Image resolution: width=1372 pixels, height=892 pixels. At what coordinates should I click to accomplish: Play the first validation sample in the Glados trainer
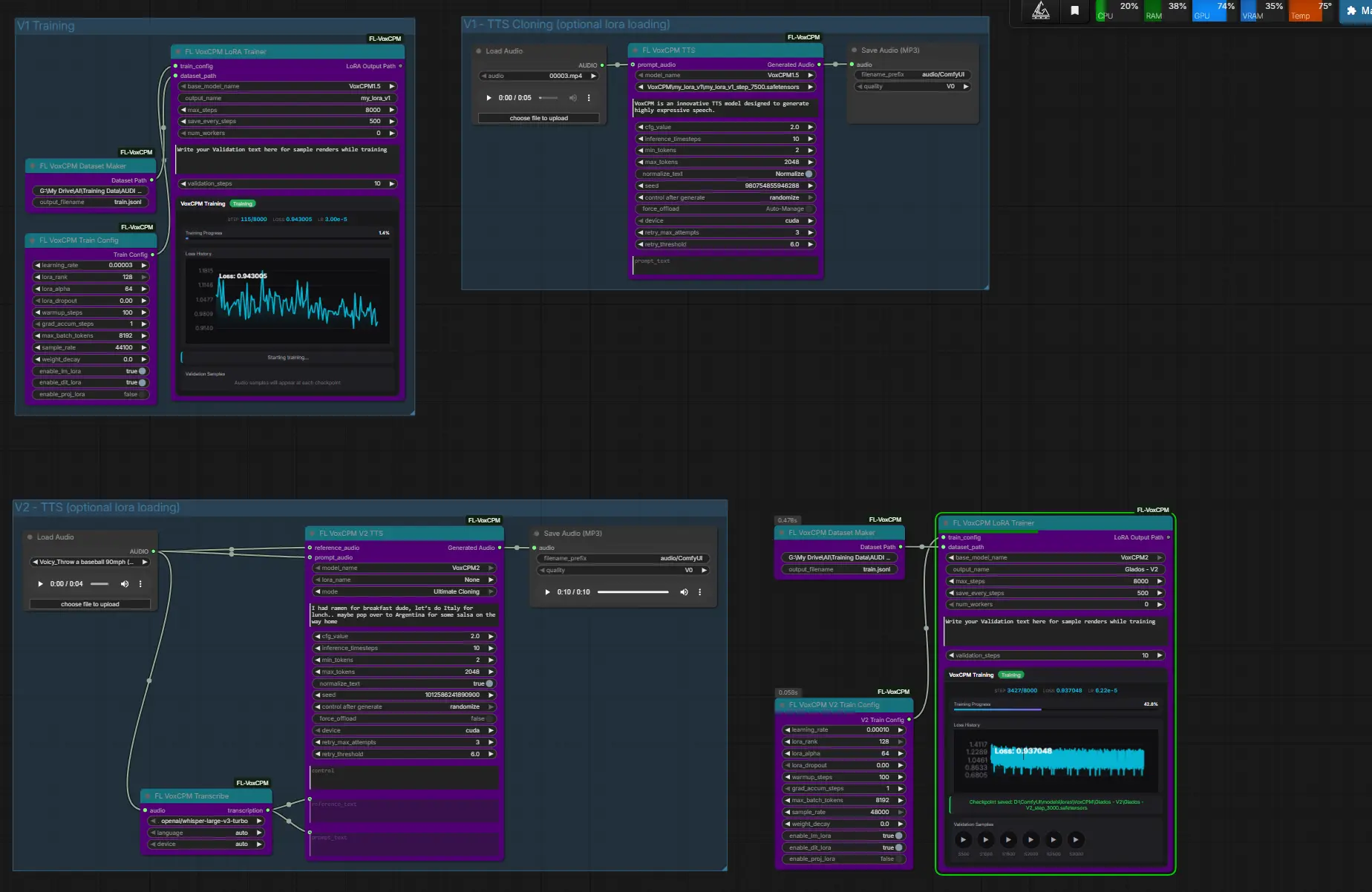coord(963,840)
